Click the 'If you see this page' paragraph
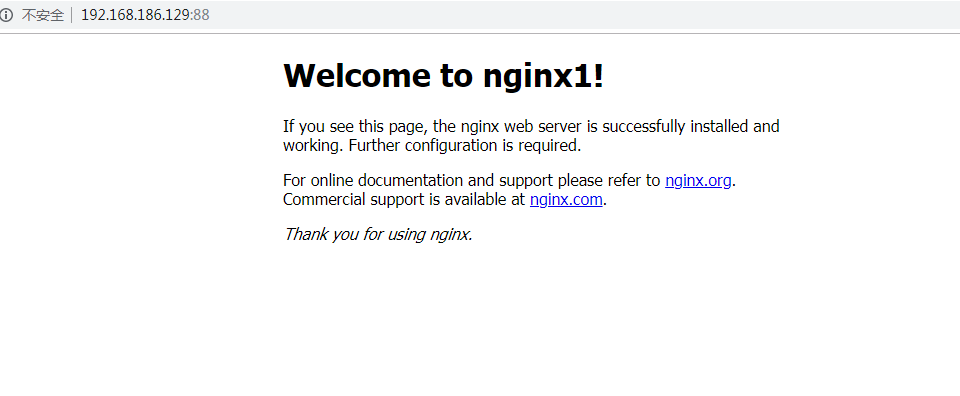This screenshot has width=960, height=396. 531,136
